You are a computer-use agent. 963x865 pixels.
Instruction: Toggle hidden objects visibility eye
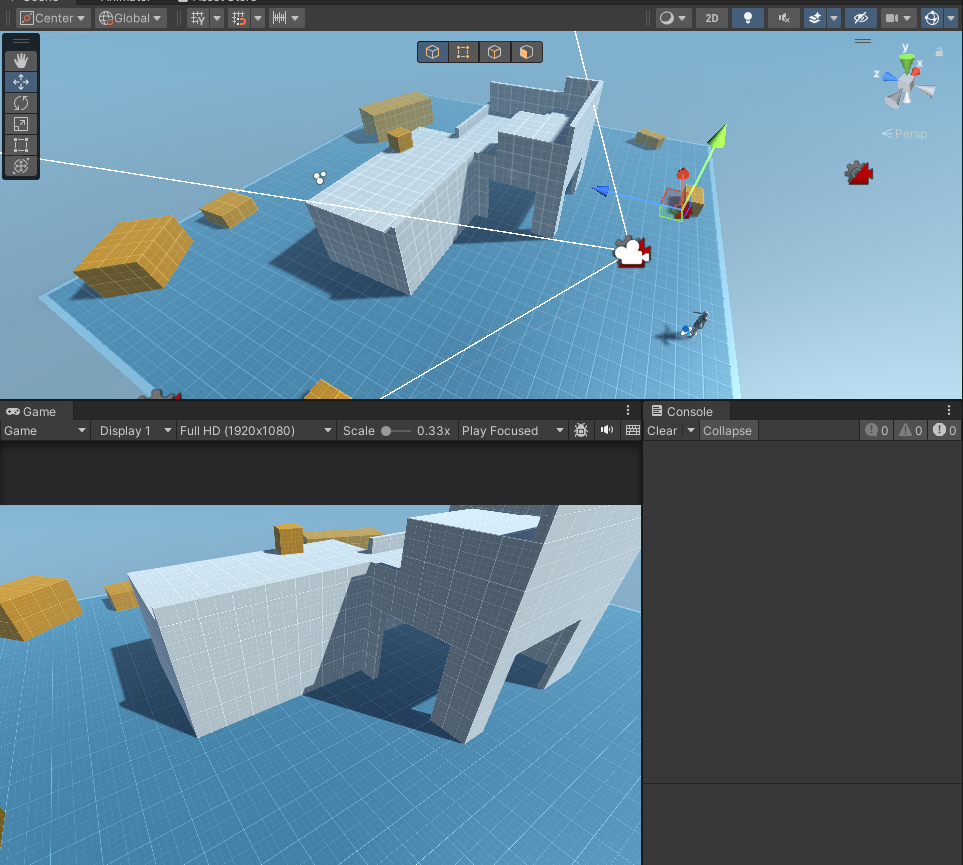pos(860,18)
